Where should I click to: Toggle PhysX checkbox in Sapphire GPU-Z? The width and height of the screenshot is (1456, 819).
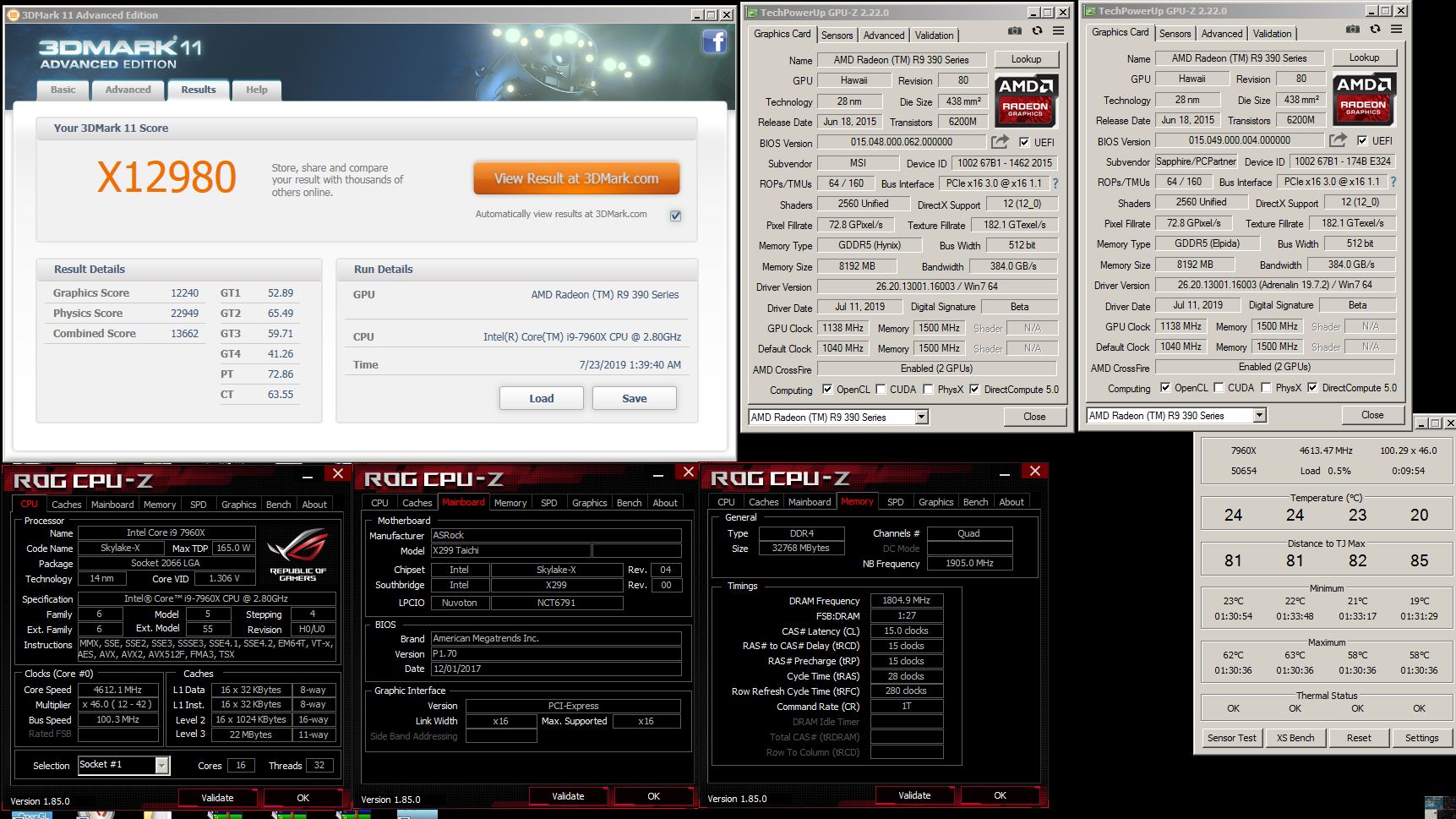pos(1266,388)
